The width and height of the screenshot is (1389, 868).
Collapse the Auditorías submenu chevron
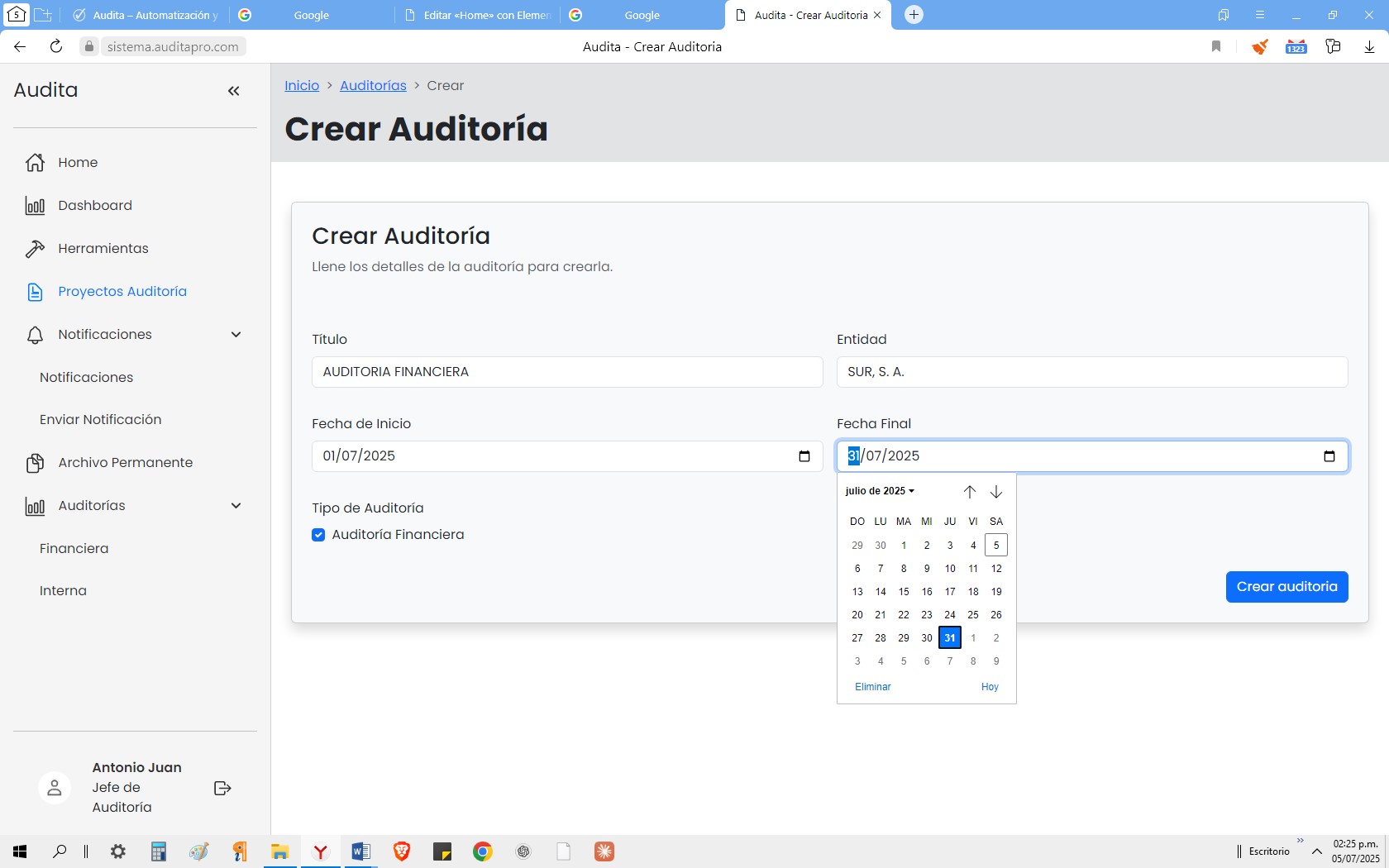tap(236, 506)
